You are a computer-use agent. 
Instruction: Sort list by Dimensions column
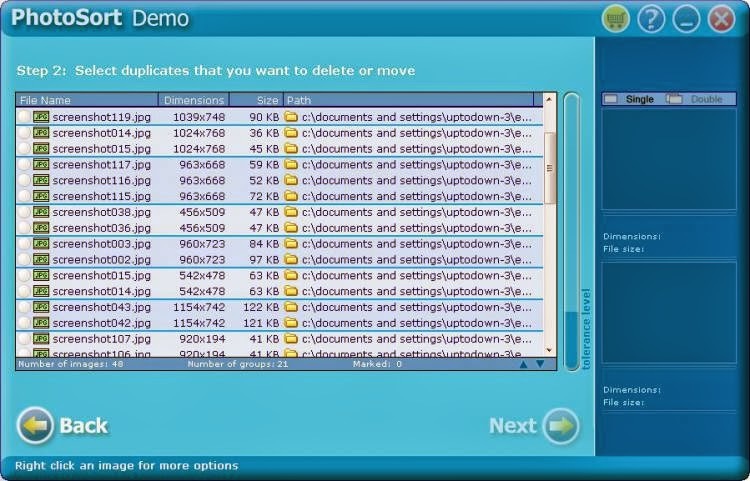(194, 100)
